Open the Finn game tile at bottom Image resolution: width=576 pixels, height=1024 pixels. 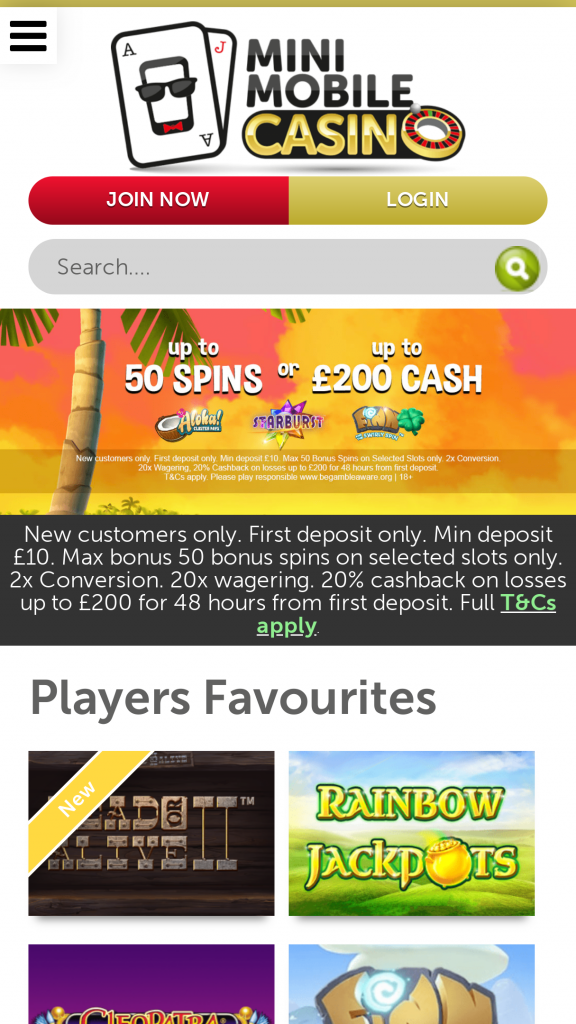(411, 984)
